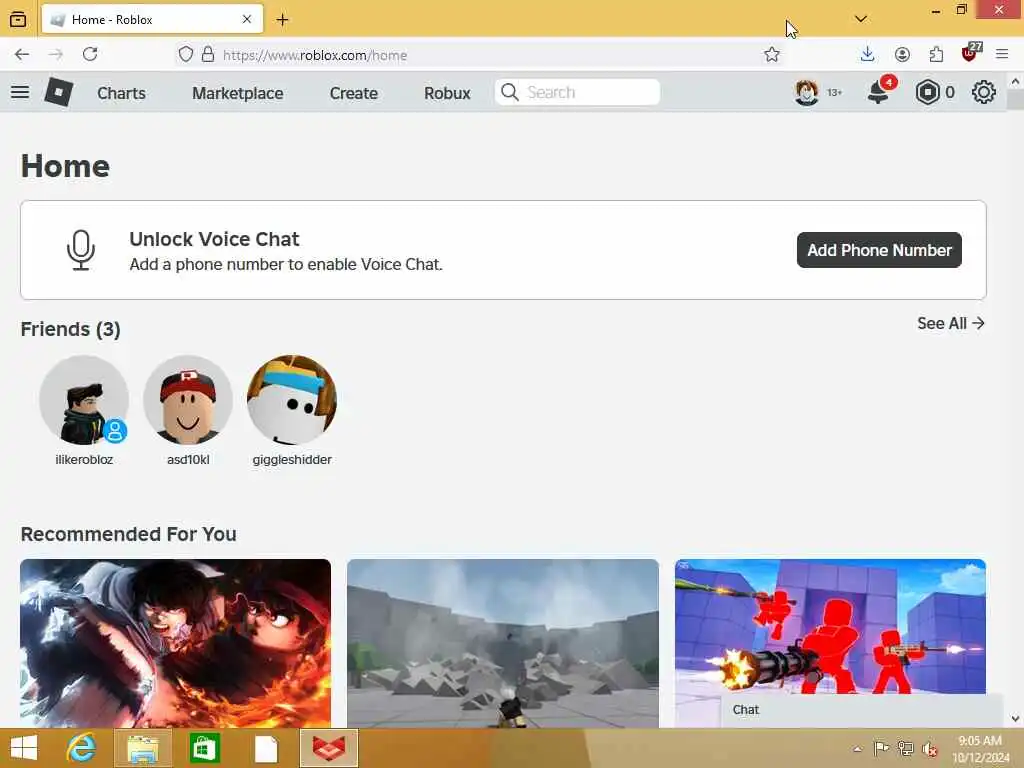Open the uBlock Origin extension icon
1024x768 pixels.
(970, 53)
